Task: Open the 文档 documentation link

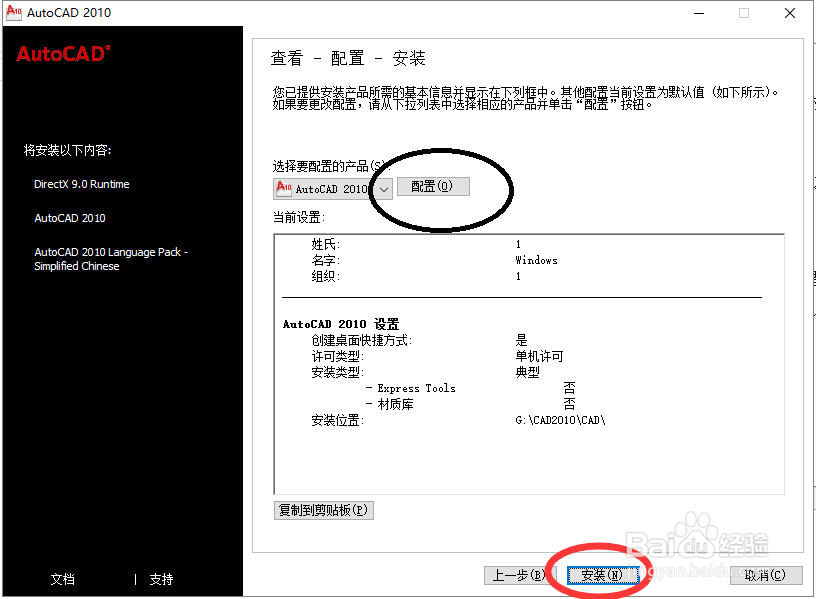Action: point(62,579)
